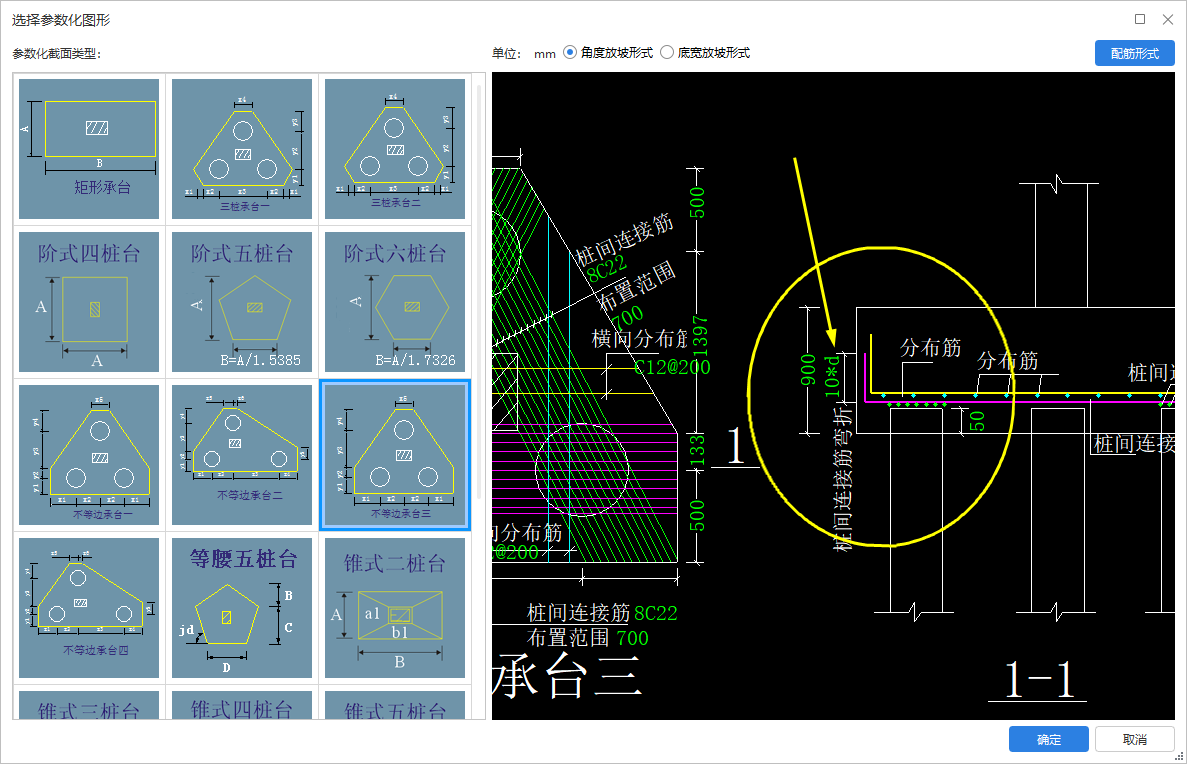This screenshot has height=764, width=1187.
Task: Click the thumbnail list vertical scrollbar
Action: (x=478, y=292)
